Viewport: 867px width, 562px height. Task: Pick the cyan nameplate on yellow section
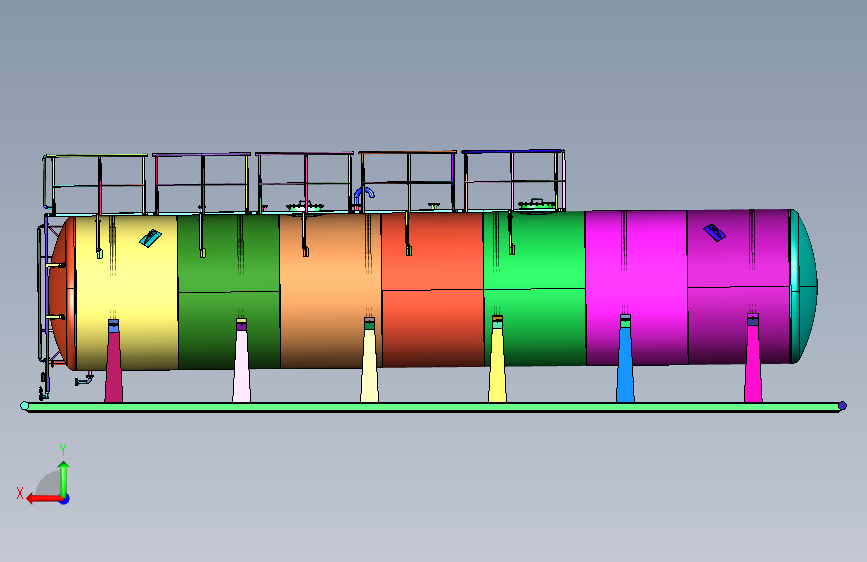coord(150,238)
